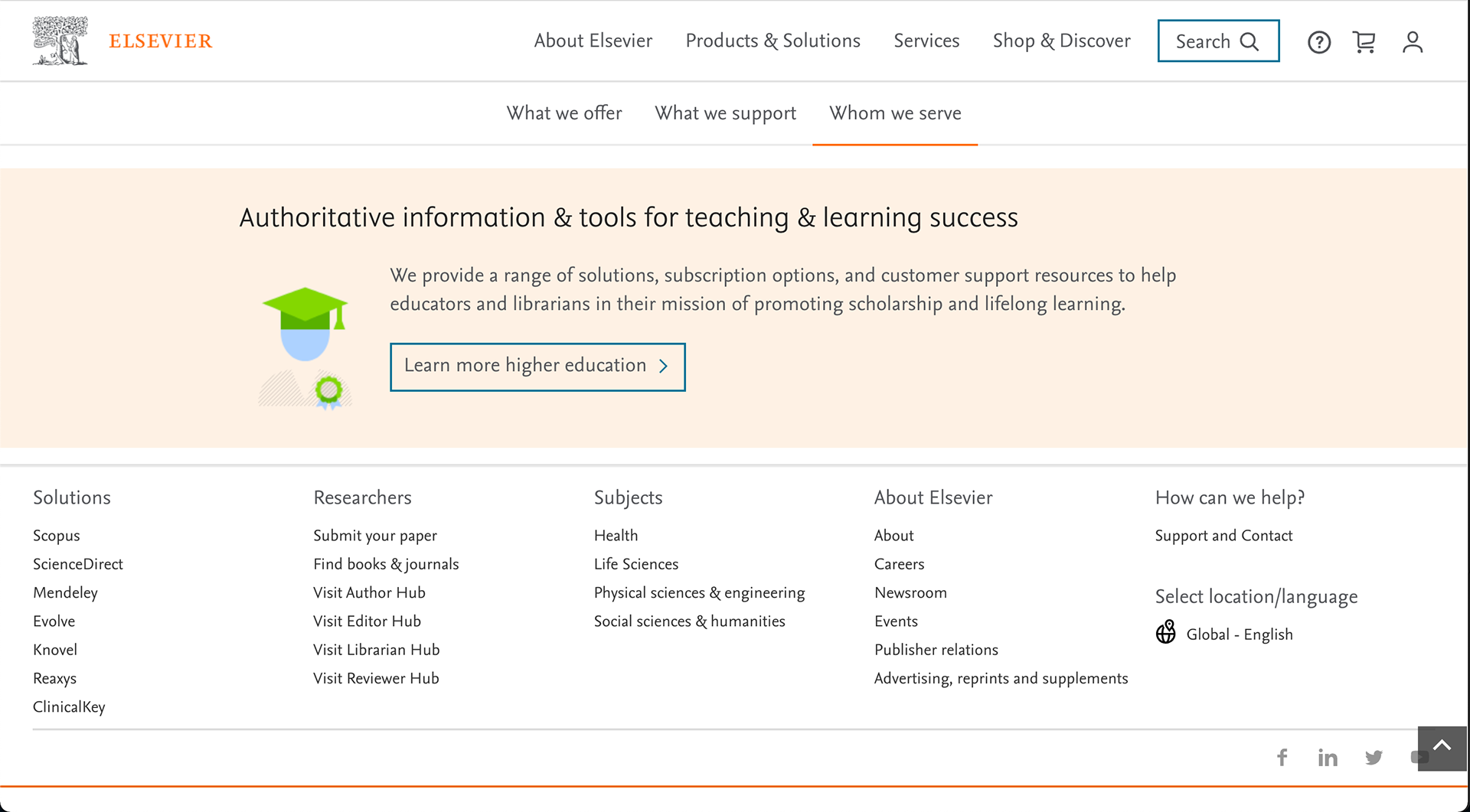Expand the Shop & Discover menu

pyautogui.click(x=1061, y=41)
